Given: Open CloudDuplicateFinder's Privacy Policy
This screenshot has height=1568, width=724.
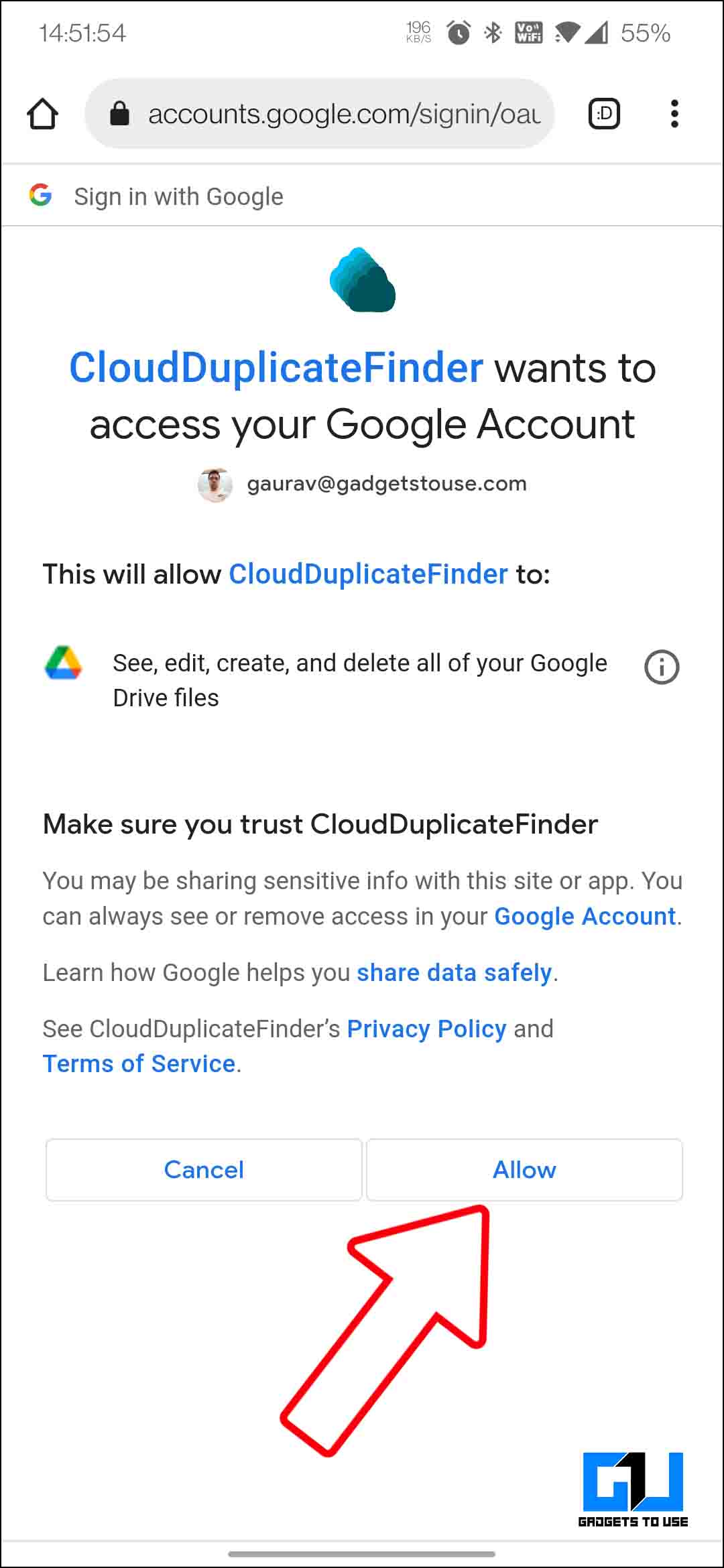Looking at the screenshot, I should pyautogui.click(x=426, y=1029).
